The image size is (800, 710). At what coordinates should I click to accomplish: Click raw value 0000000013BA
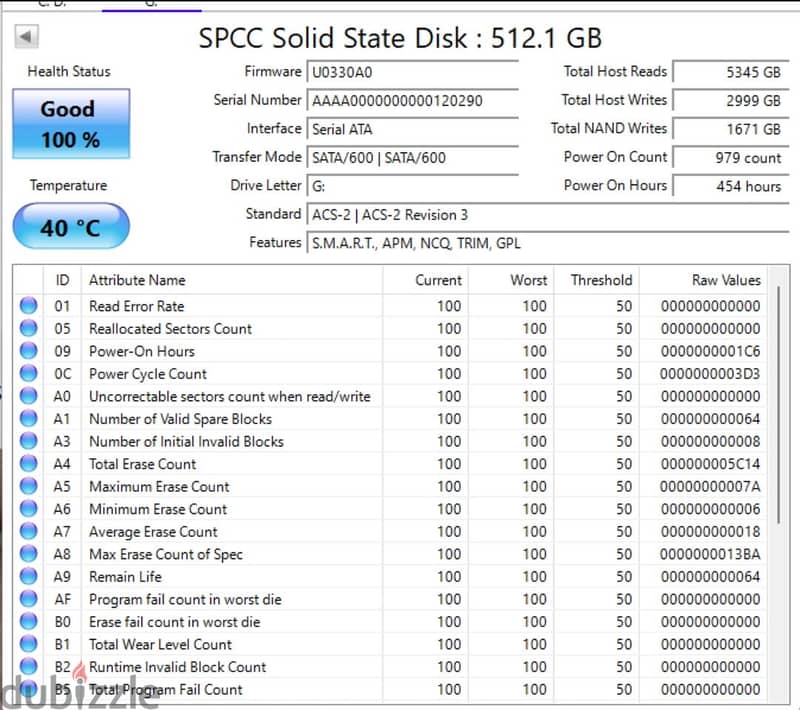tap(710, 554)
